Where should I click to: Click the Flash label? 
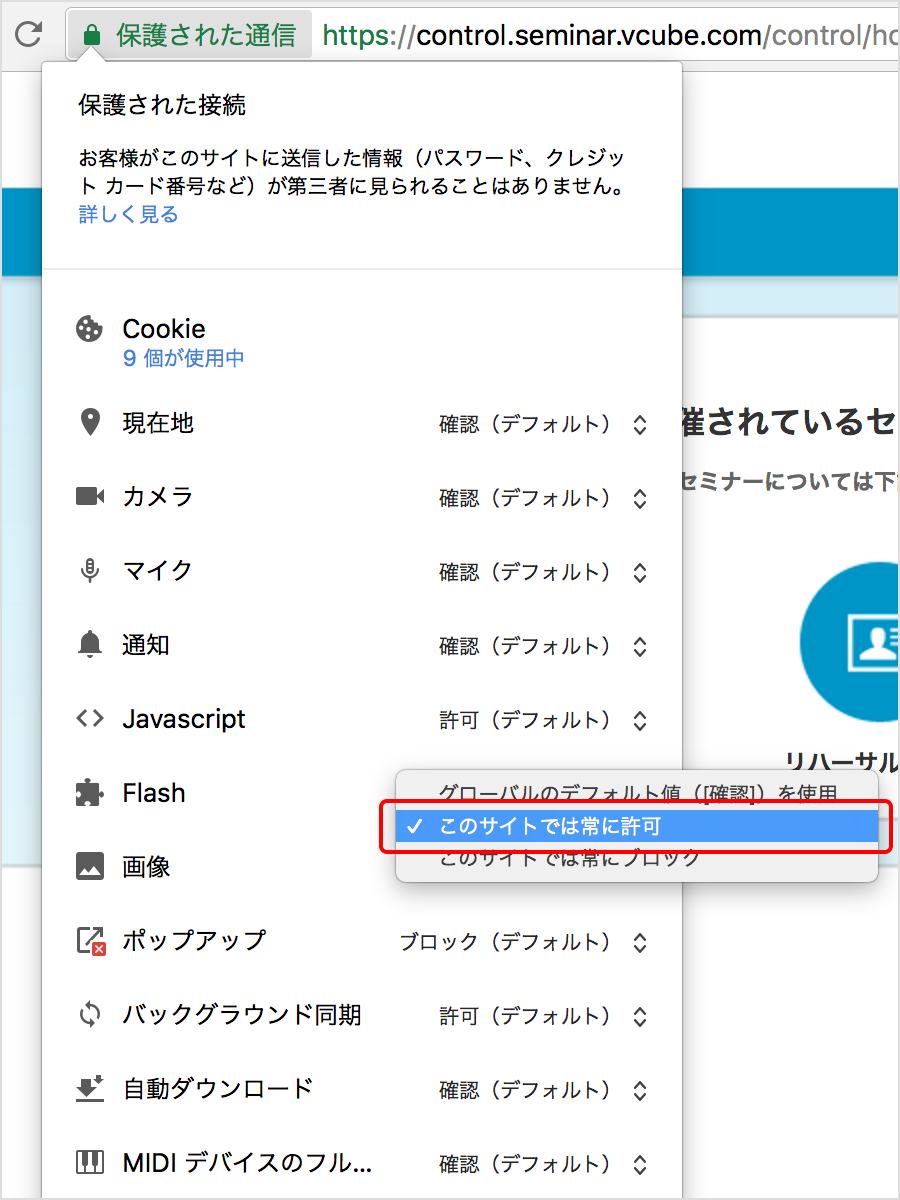(x=154, y=793)
